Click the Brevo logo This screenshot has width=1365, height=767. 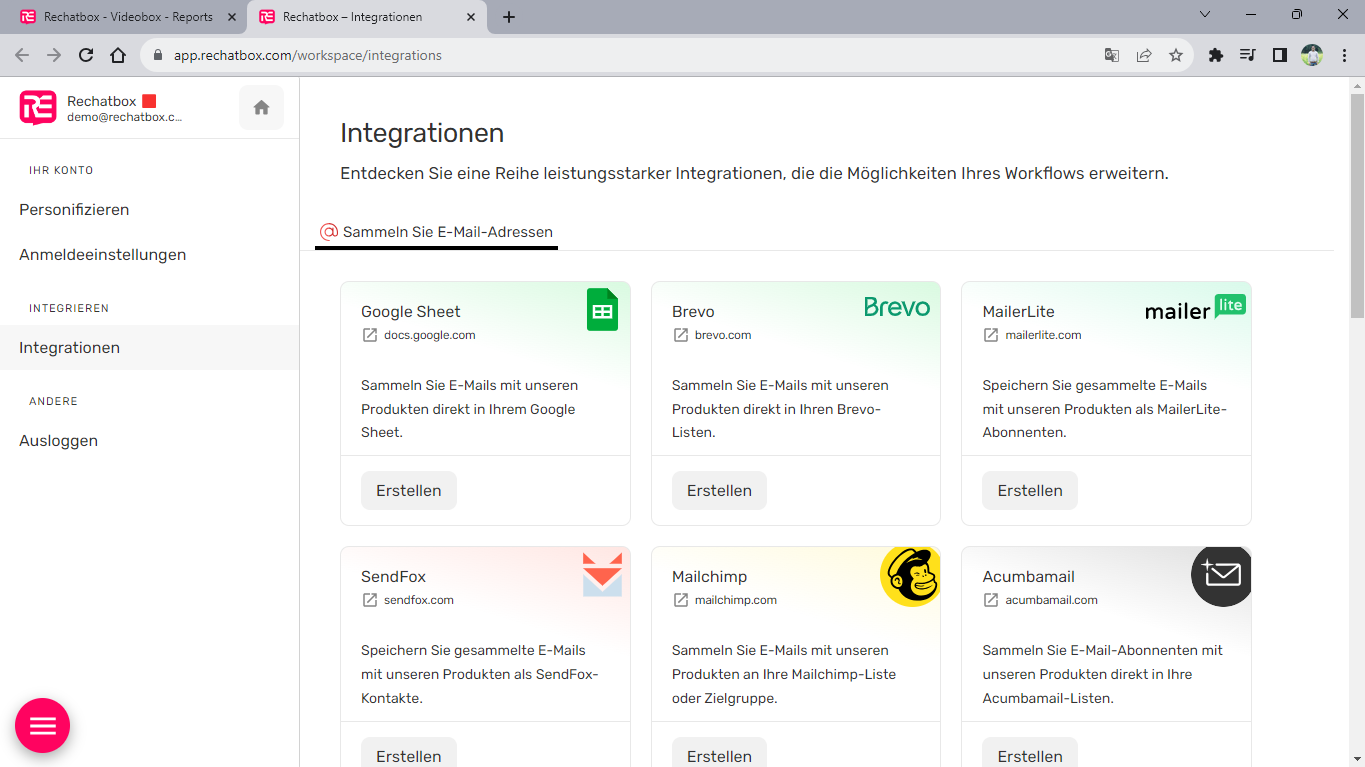pyautogui.click(x=897, y=307)
